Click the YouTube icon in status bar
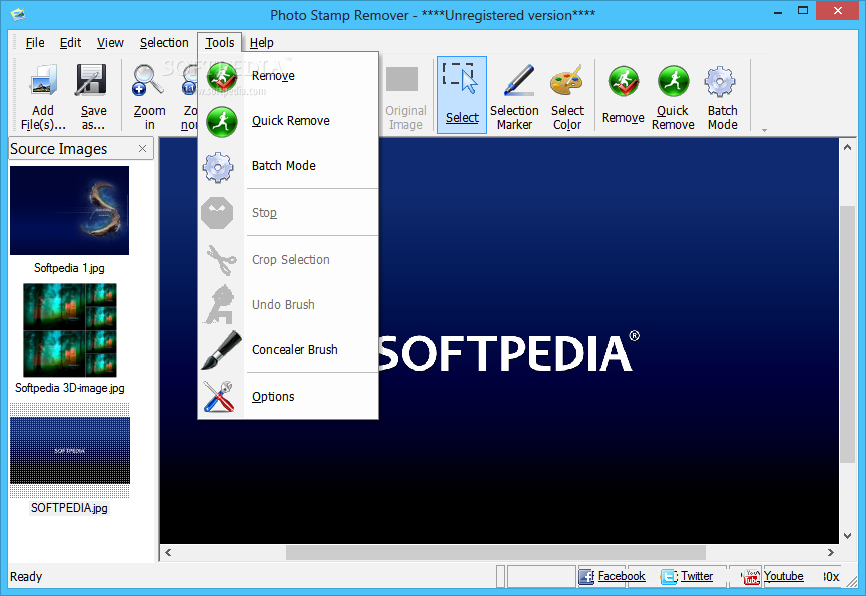 click(x=751, y=577)
